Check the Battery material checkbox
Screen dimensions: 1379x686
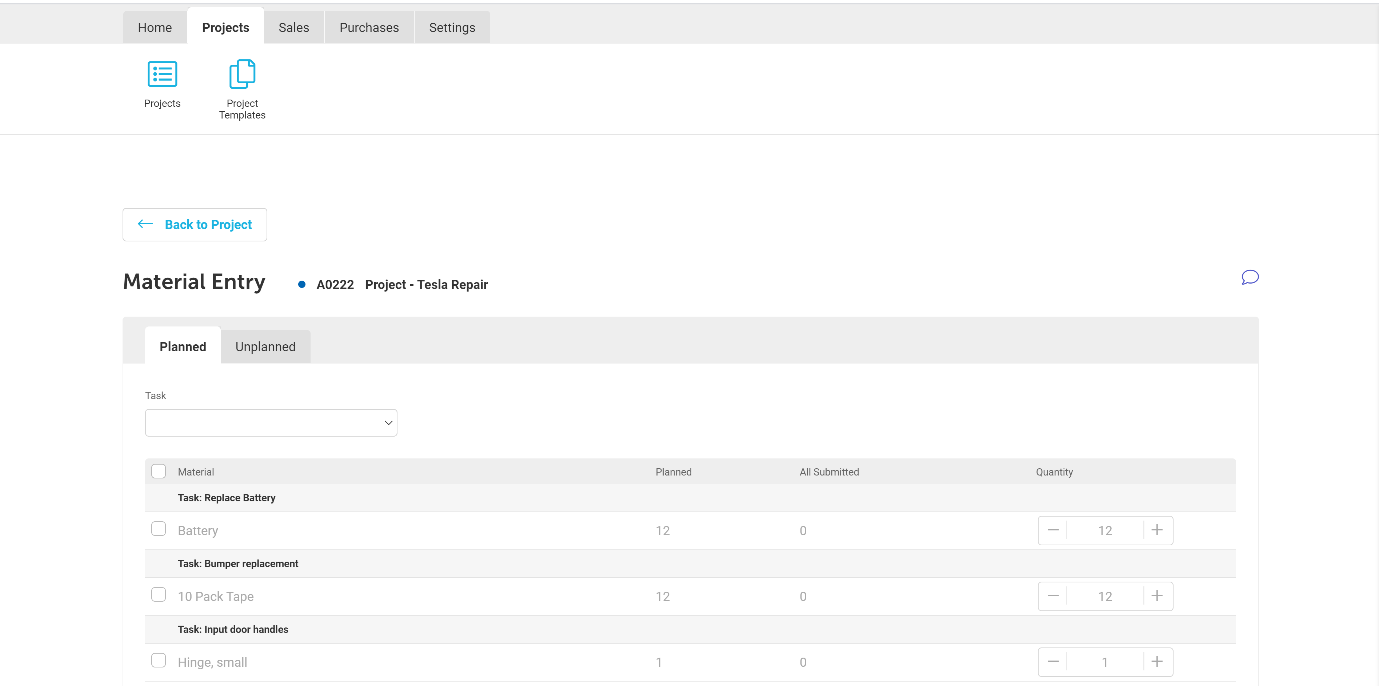point(158,529)
